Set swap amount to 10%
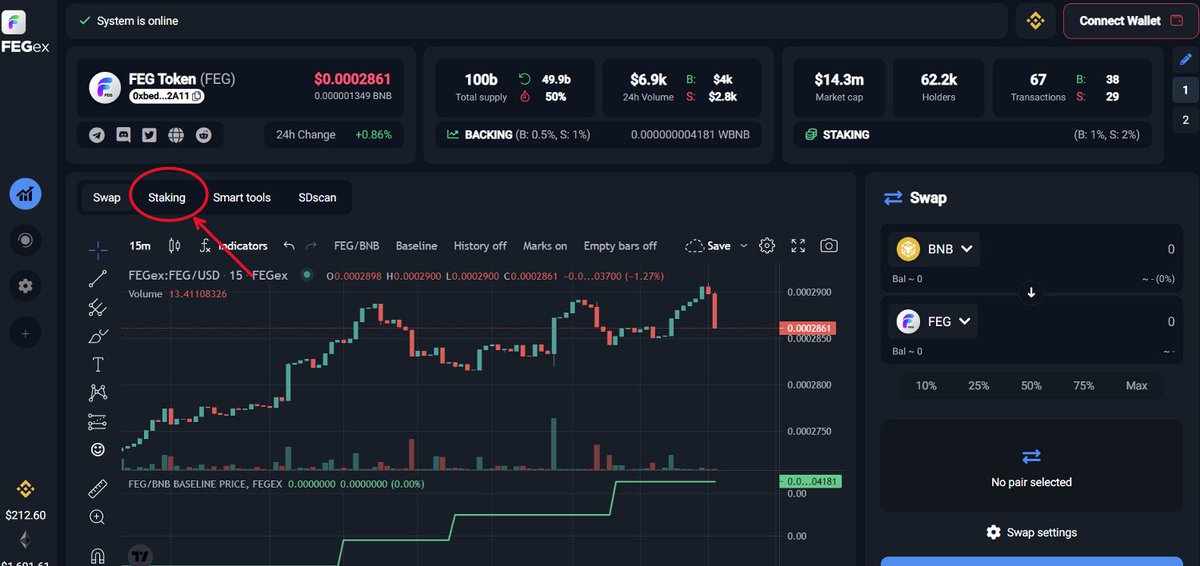The width and height of the screenshot is (1200, 566). click(x=926, y=386)
